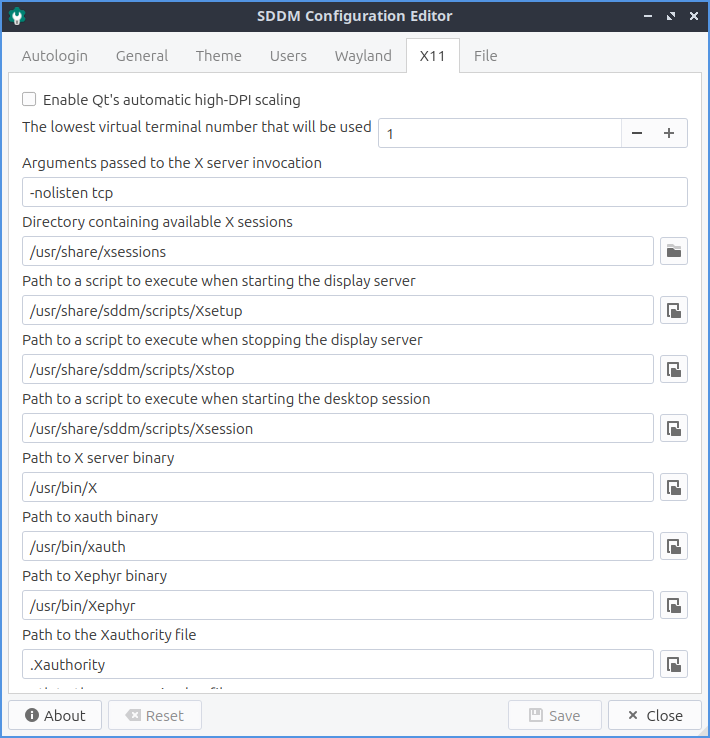
Task: Browse for the X sessions directory folder
Action: click(x=674, y=252)
